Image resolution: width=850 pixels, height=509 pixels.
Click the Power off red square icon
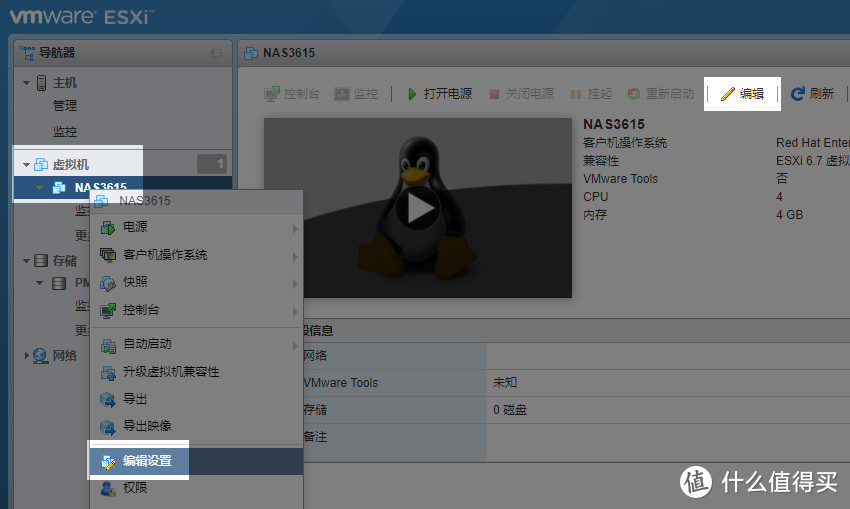(494, 94)
